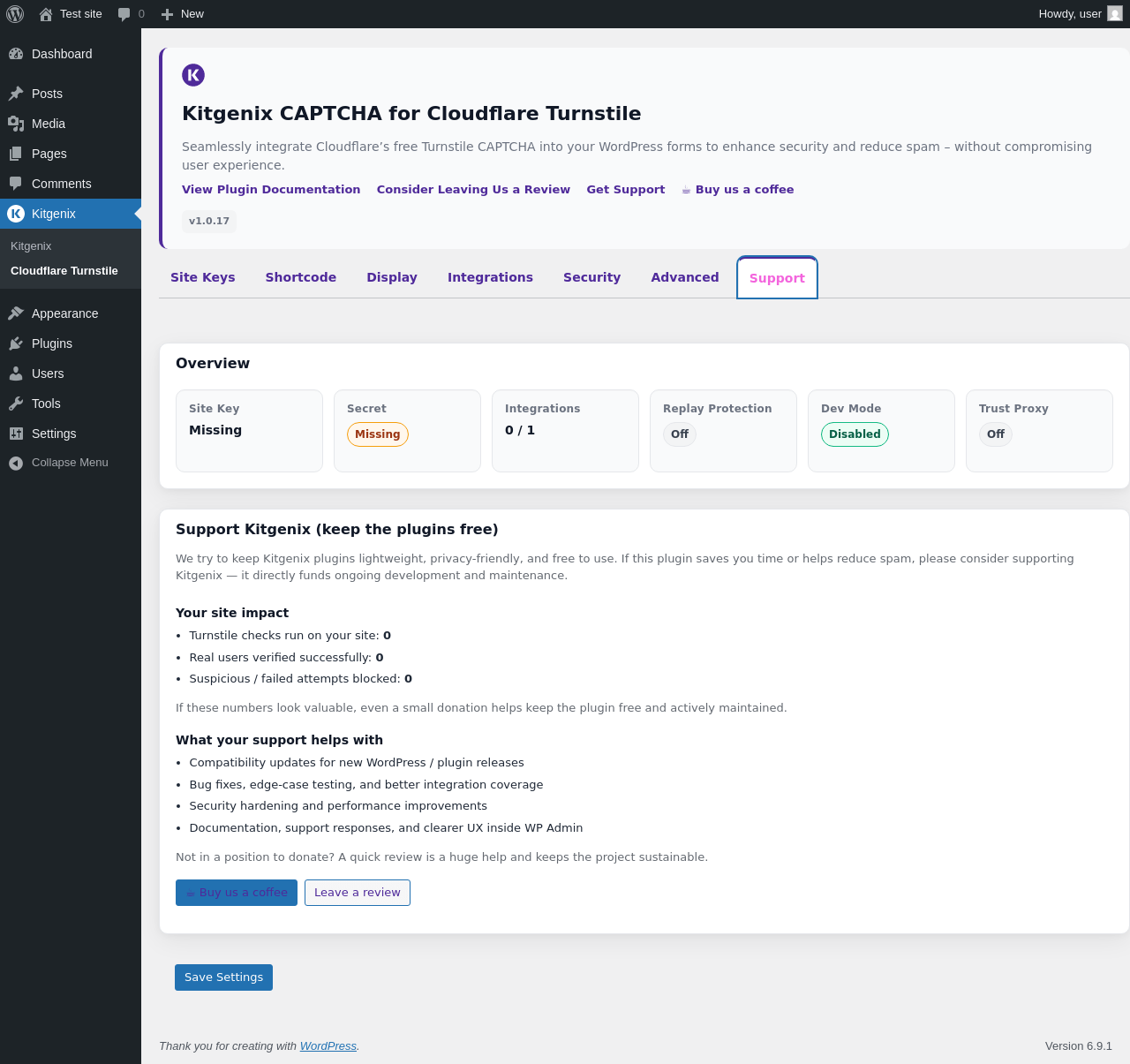This screenshot has width=1130, height=1064.
Task: Click the Posts pushpin icon
Action: point(16,94)
